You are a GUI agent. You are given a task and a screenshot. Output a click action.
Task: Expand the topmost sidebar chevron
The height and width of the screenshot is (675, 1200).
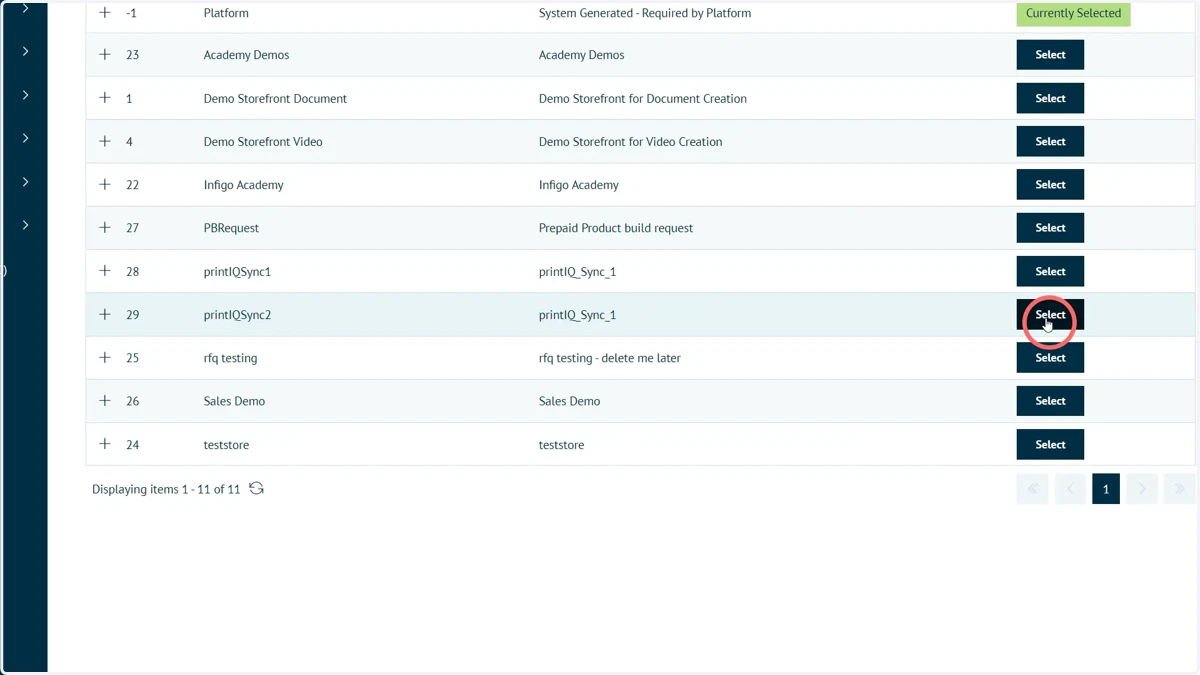(25, 8)
